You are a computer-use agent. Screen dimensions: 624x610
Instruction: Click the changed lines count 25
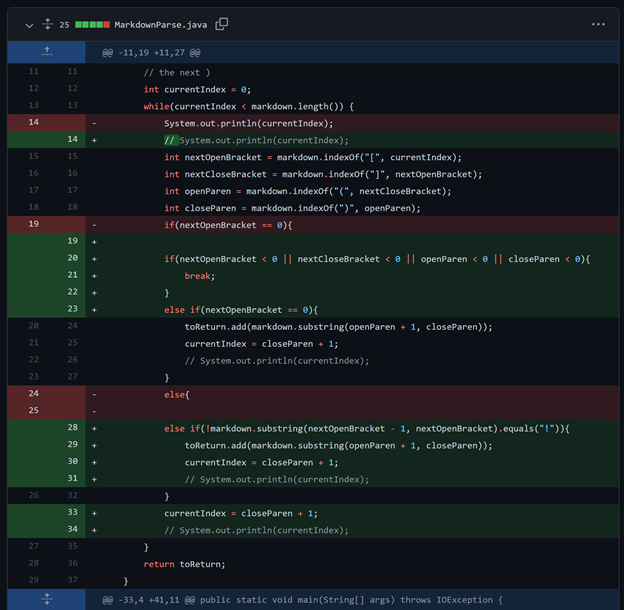[x=64, y=25]
